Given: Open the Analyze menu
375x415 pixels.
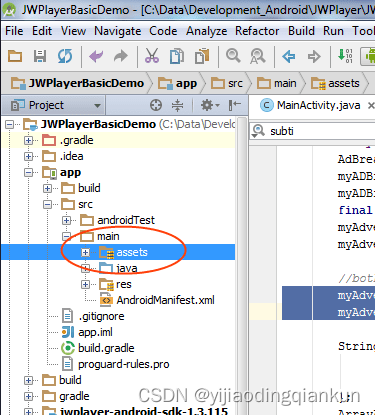Looking at the screenshot, I should tap(207, 31).
